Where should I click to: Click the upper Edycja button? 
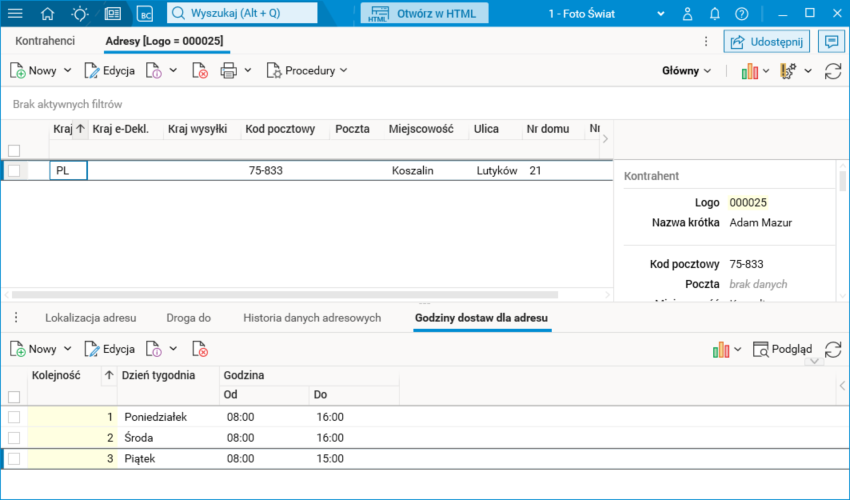pos(110,70)
